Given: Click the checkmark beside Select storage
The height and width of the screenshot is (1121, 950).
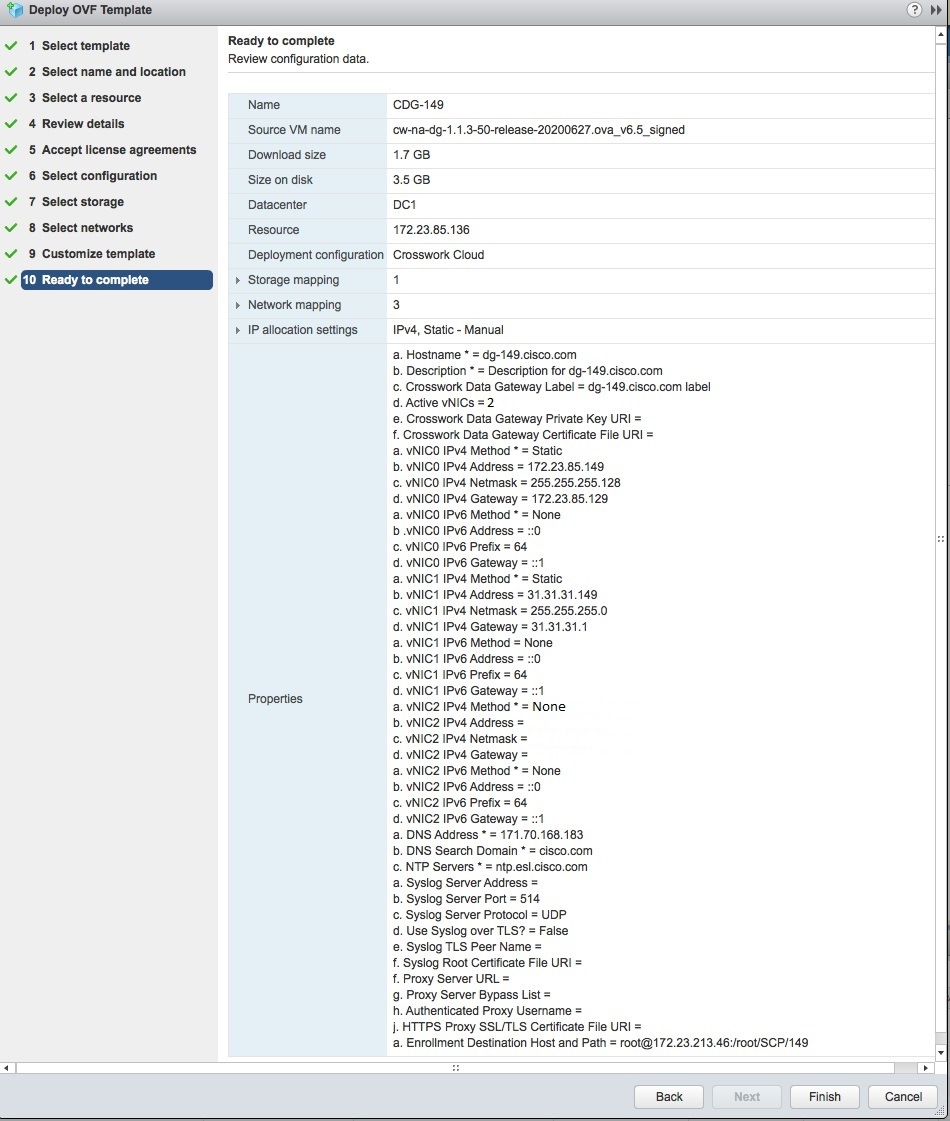Looking at the screenshot, I should (x=10, y=201).
